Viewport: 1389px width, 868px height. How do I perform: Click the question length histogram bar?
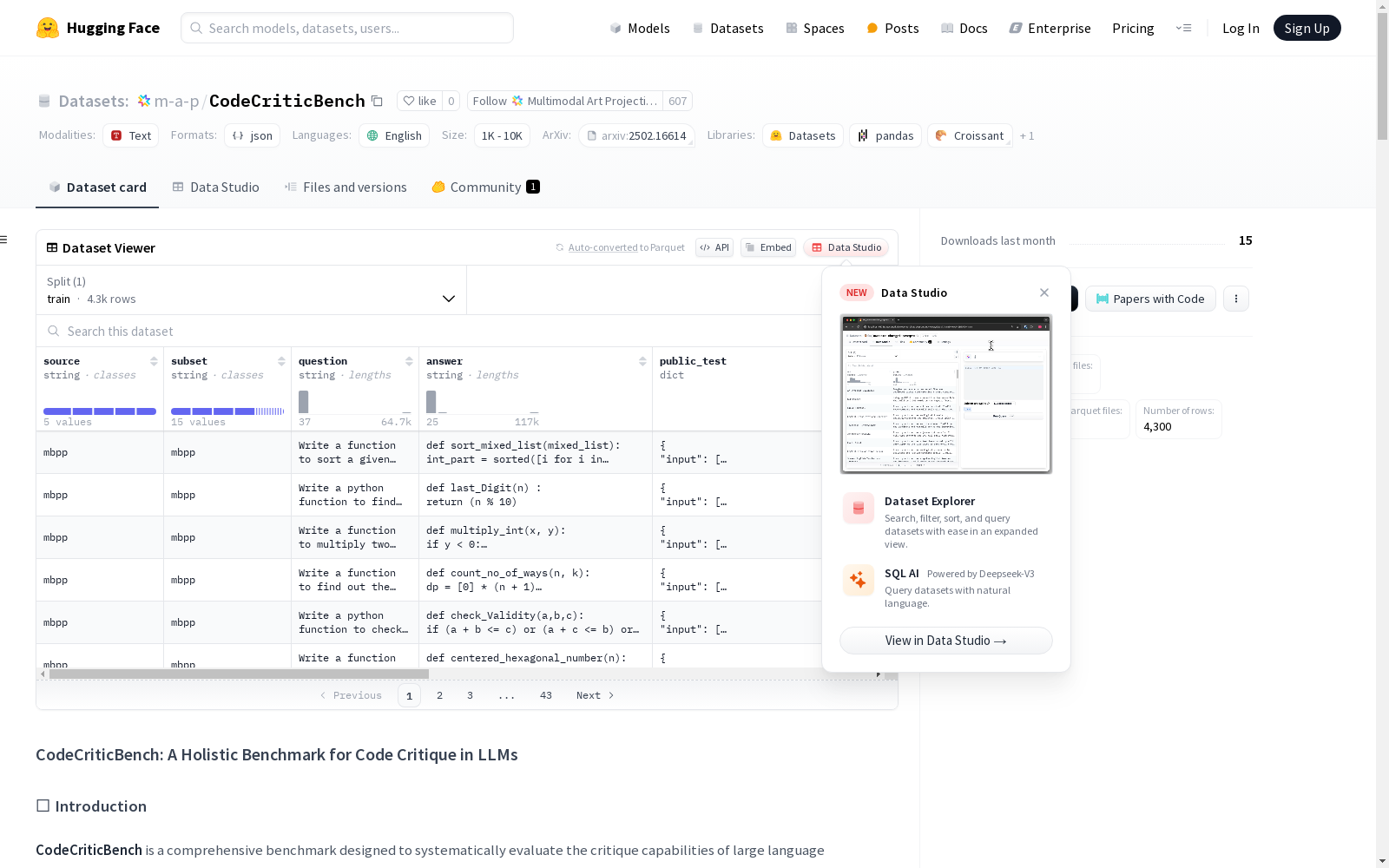[x=304, y=402]
